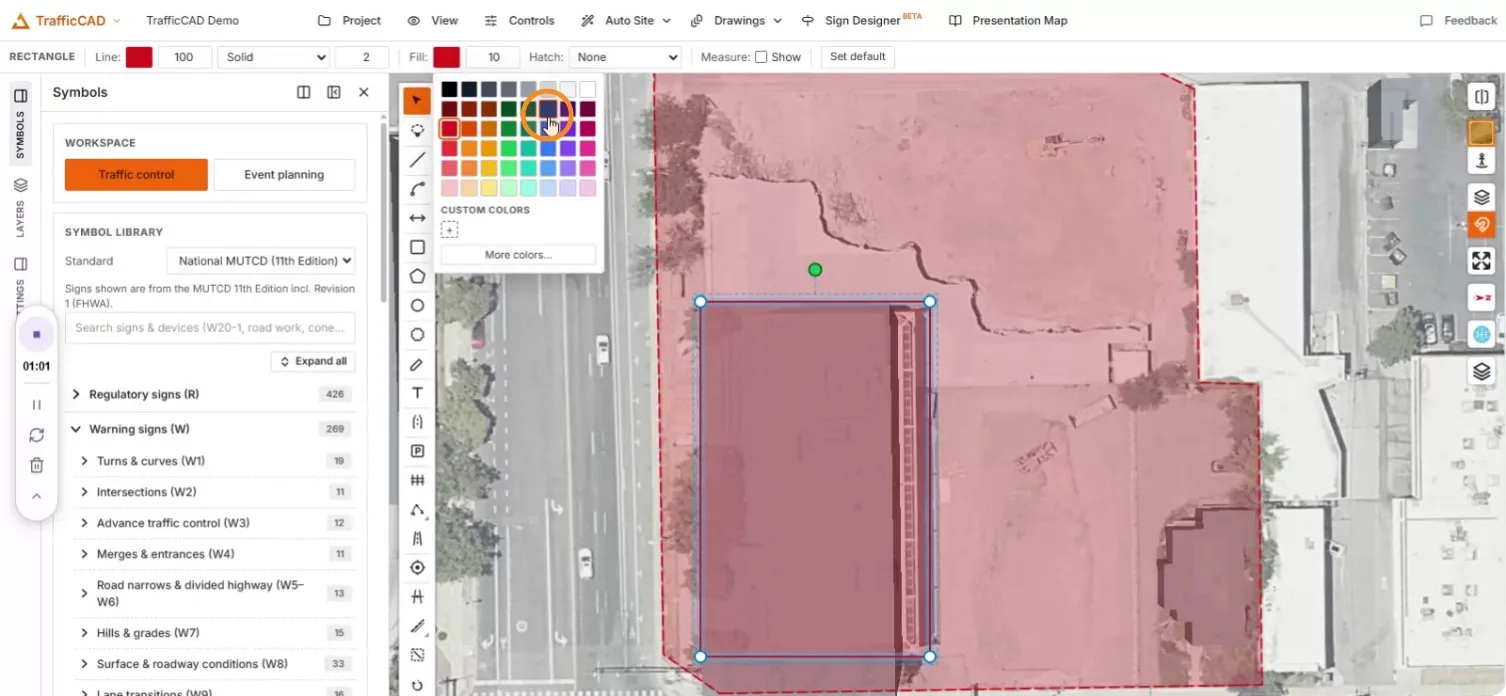
Task: Select the double-arrow dimension tool
Action: click(x=417, y=218)
